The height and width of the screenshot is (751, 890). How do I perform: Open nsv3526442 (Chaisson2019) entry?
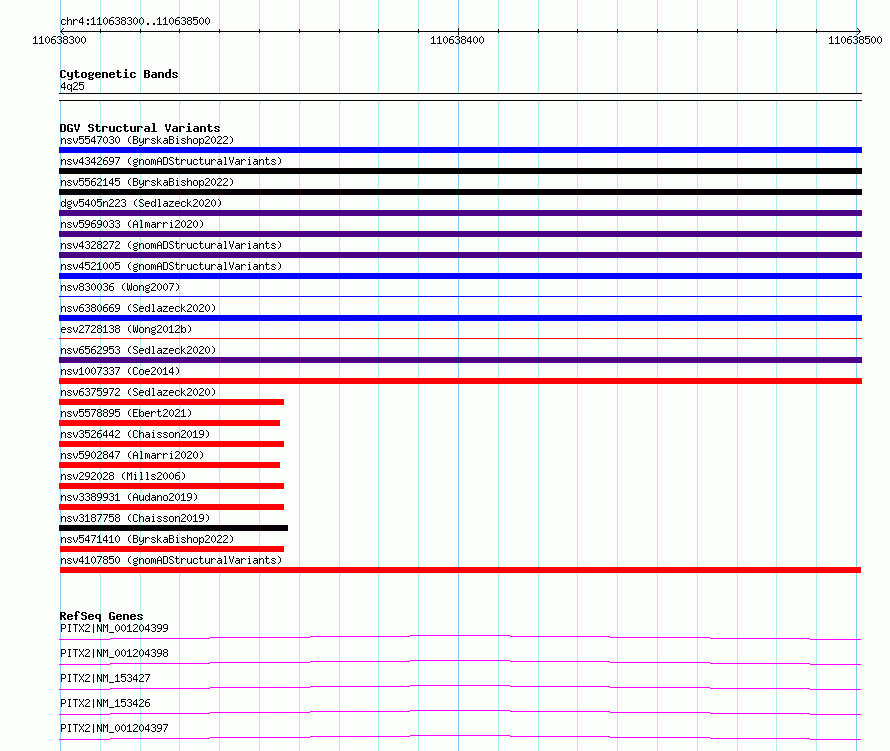tap(135, 434)
